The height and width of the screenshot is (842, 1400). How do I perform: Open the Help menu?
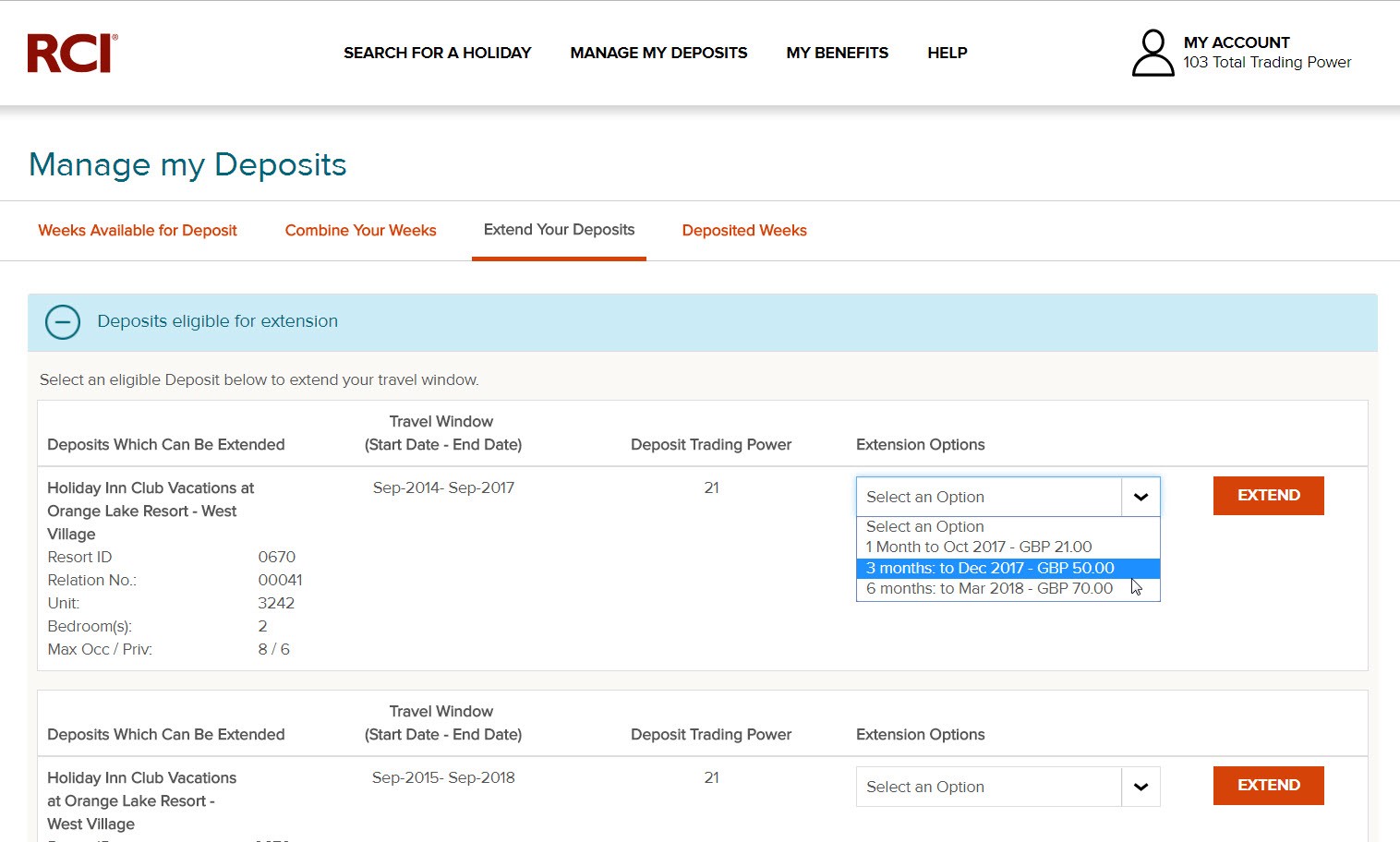pos(947,53)
